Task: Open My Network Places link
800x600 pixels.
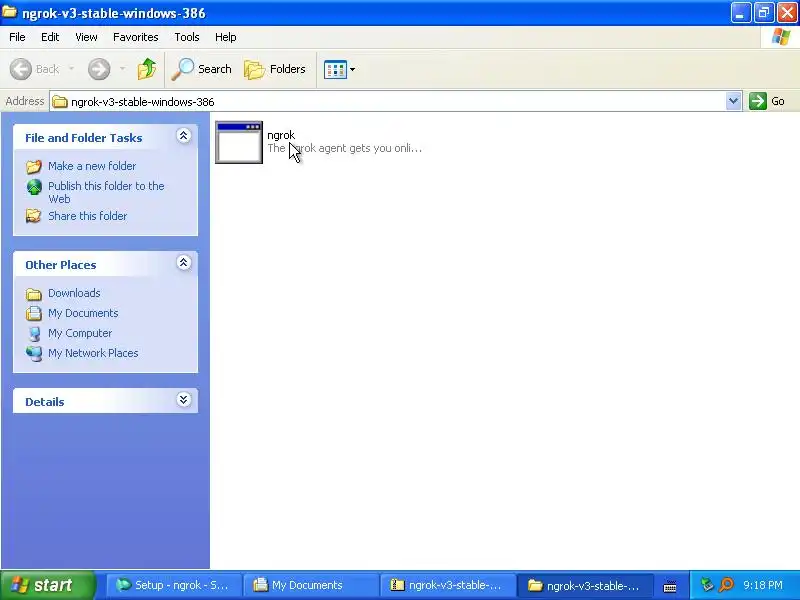Action: (x=93, y=353)
